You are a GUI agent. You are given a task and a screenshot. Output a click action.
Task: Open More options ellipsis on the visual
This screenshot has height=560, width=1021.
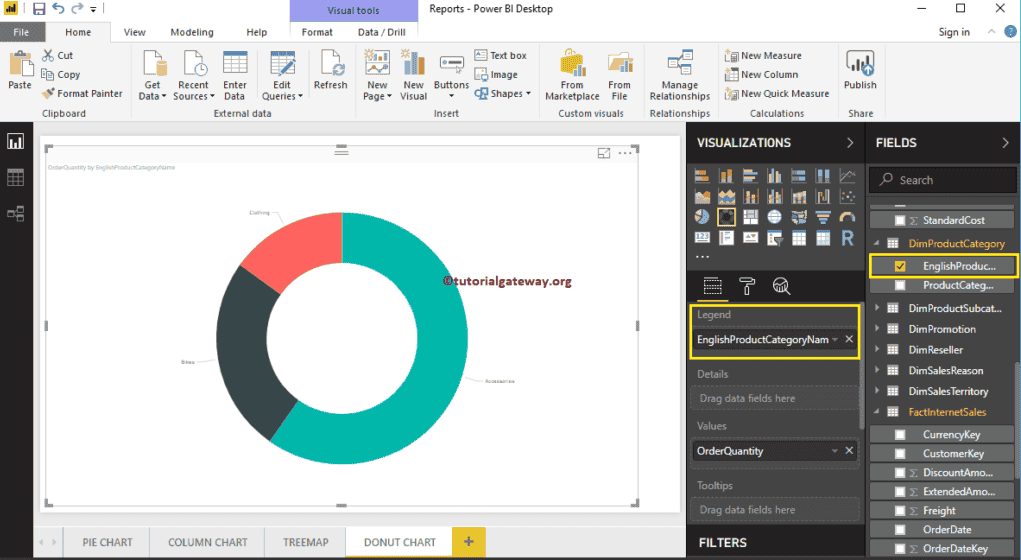tap(624, 153)
